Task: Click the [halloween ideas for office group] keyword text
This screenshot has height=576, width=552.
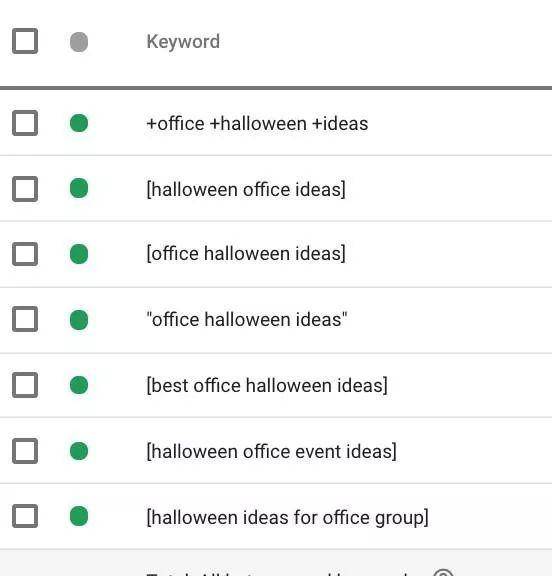Action: click(288, 518)
